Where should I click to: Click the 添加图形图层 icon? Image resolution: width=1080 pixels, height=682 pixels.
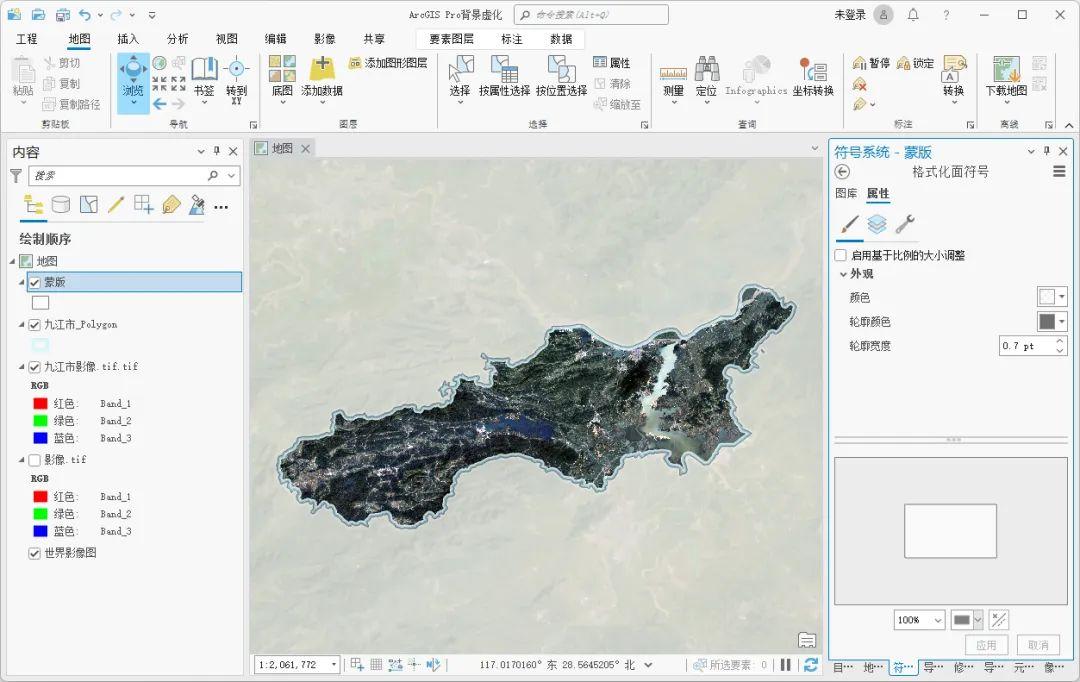(x=357, y=62)
